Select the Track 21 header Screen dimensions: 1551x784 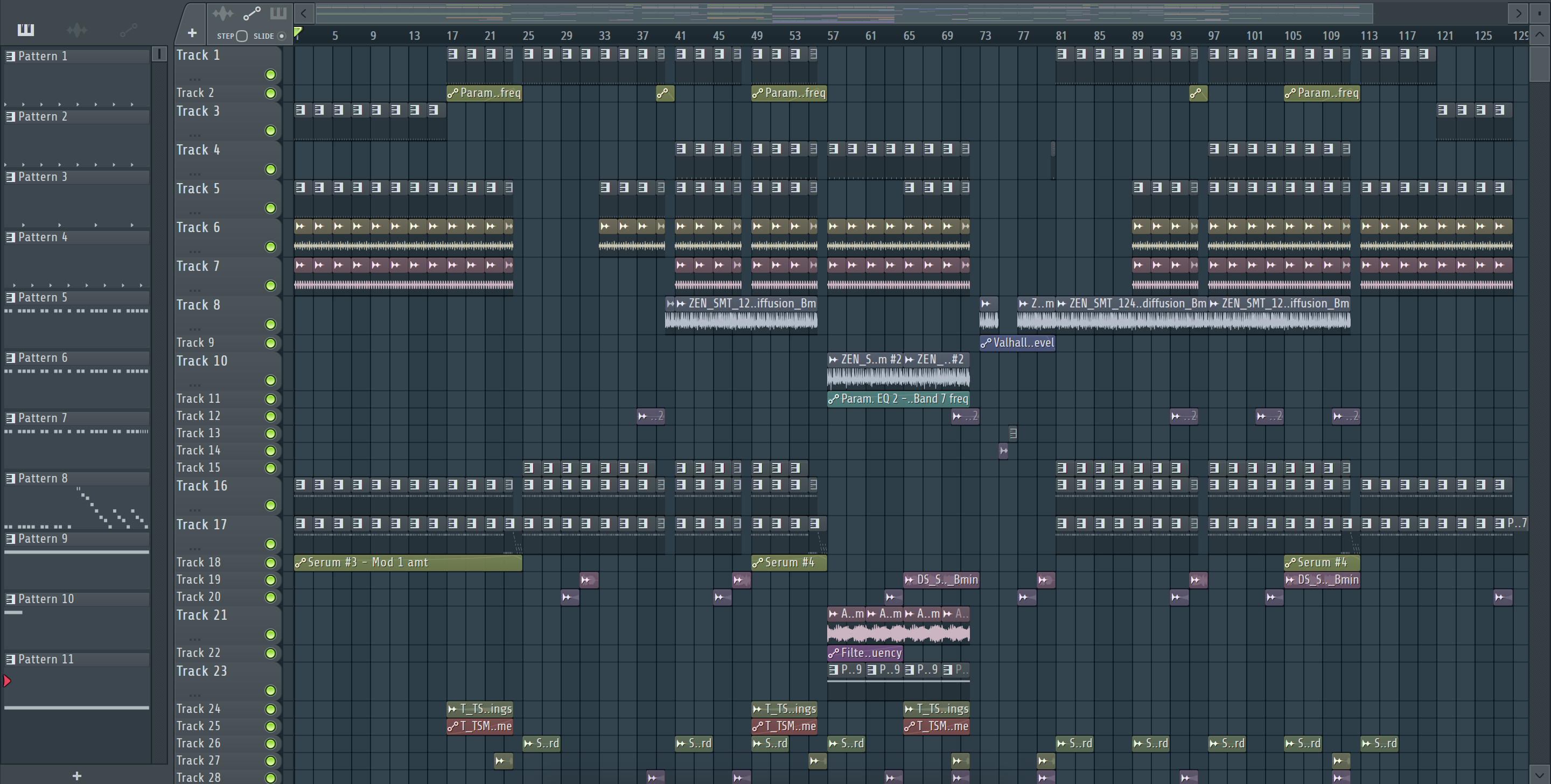(228, 625)
